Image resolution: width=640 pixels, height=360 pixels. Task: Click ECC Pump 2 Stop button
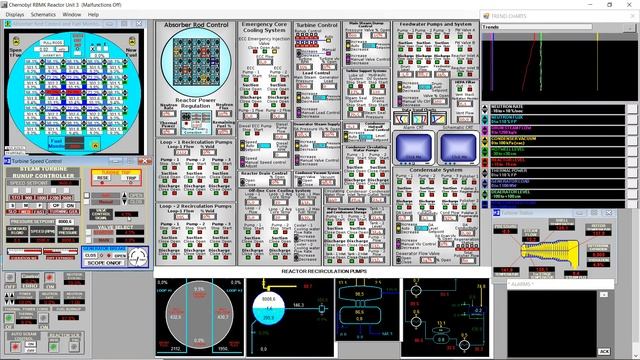coord(274,80)
